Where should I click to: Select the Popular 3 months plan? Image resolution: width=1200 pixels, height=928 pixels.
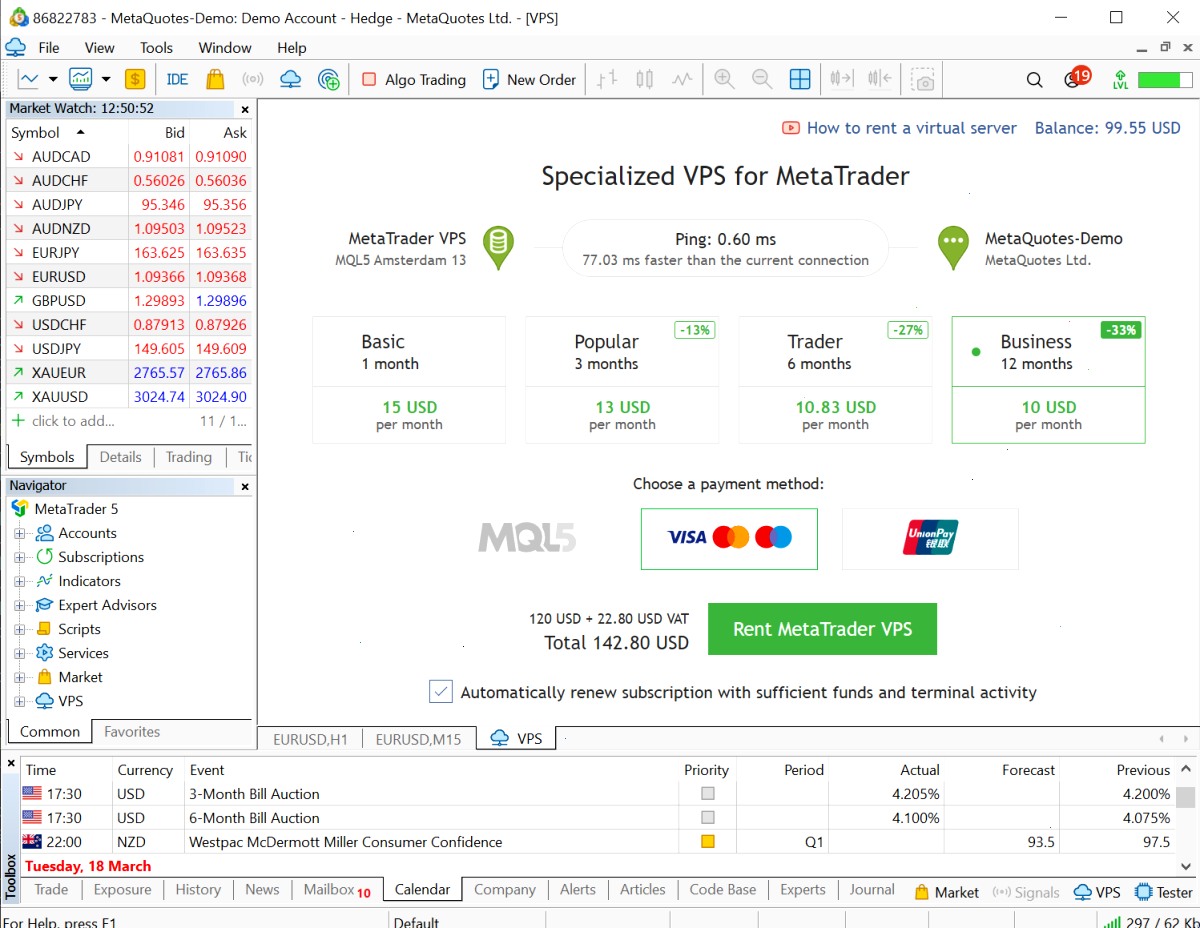coord(622,380)
